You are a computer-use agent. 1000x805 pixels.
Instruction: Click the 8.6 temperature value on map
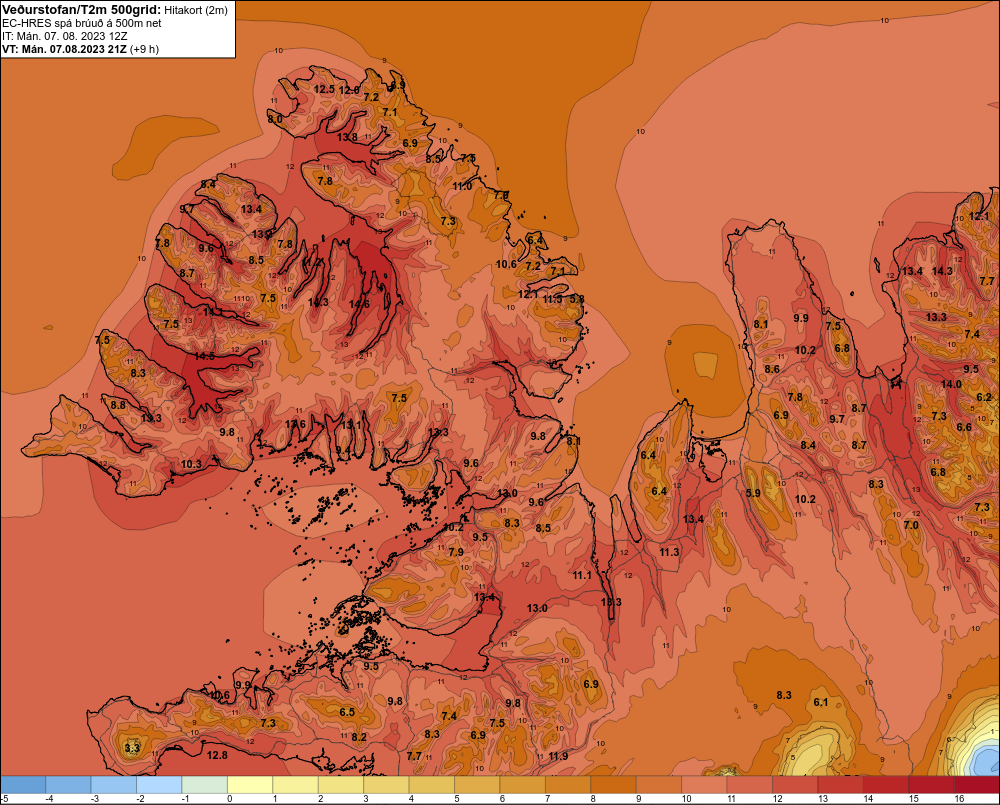(772, 369)
